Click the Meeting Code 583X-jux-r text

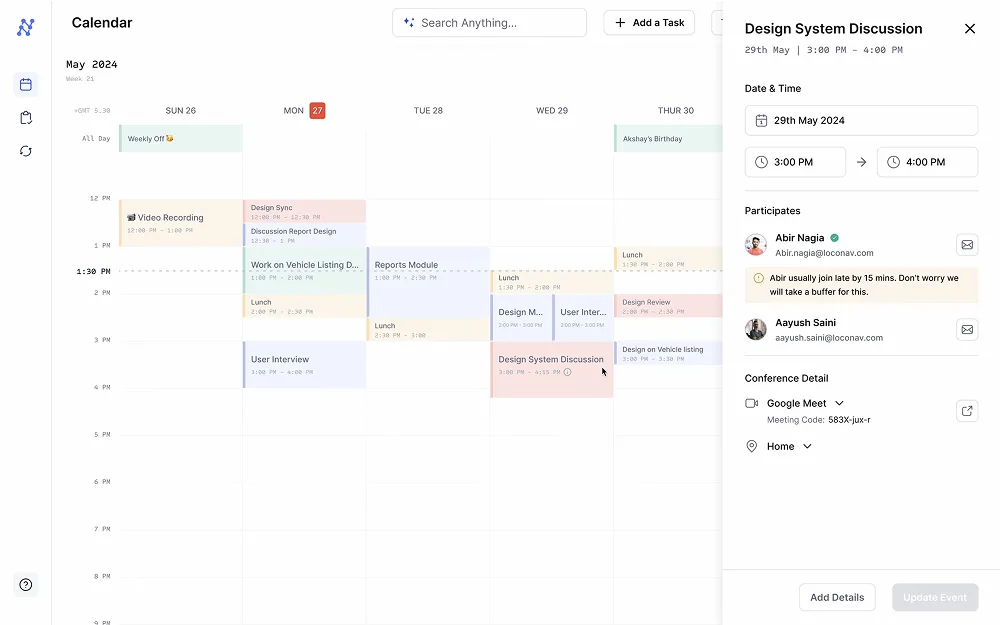[818, 420]
